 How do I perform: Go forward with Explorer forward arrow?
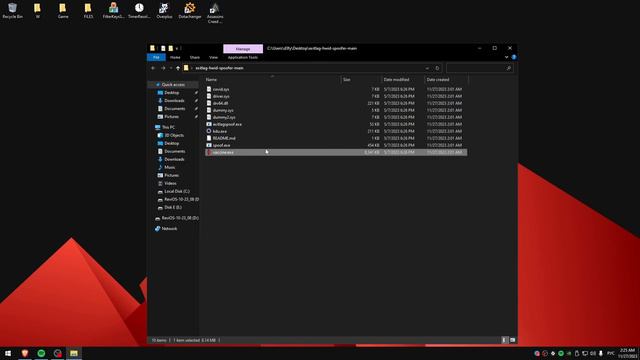tap(163, 68)
